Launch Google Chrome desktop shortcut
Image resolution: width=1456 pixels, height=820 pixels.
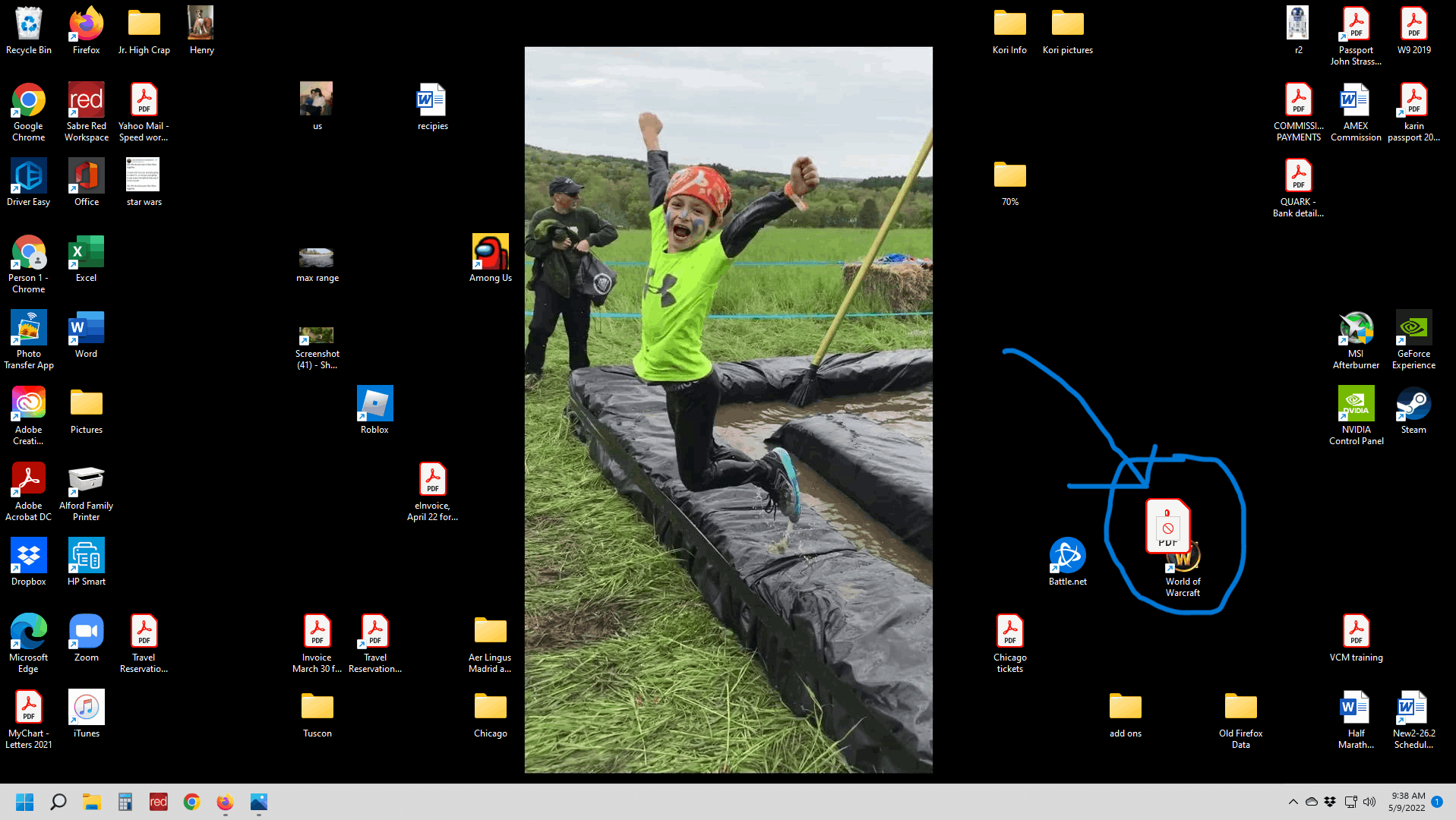click(x=29, y=112)
